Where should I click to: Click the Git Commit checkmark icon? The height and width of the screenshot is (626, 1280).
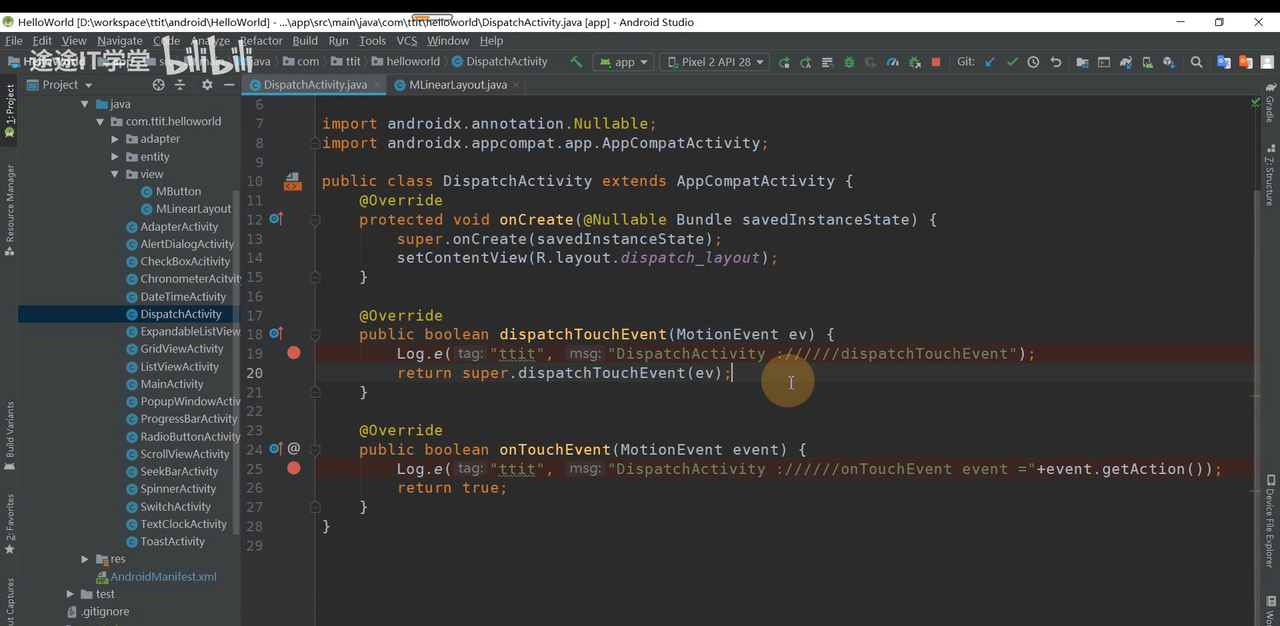point(1012,62)
